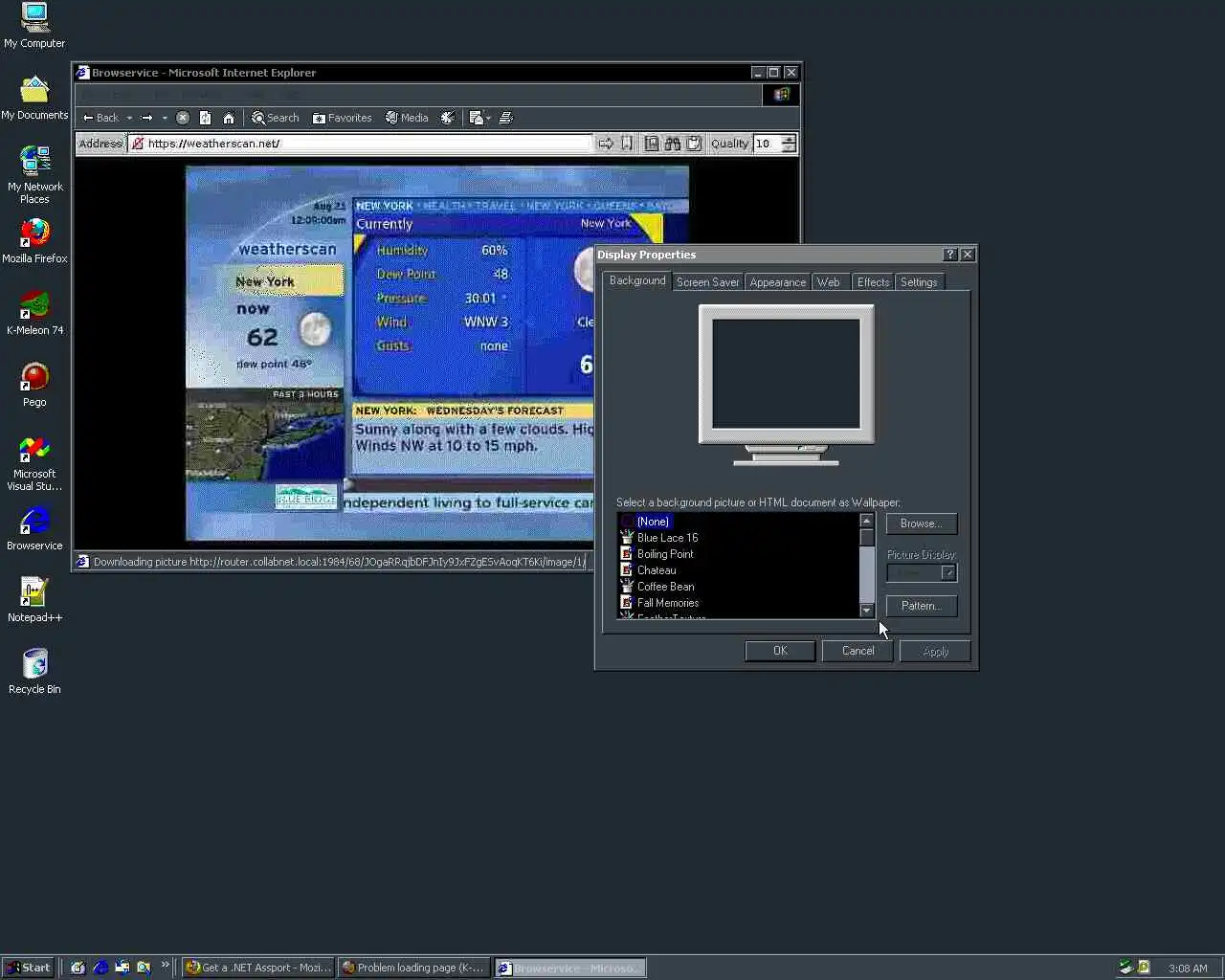
Task: Select the Mozilla Firefox desktop icon
Action: [34, 241]
